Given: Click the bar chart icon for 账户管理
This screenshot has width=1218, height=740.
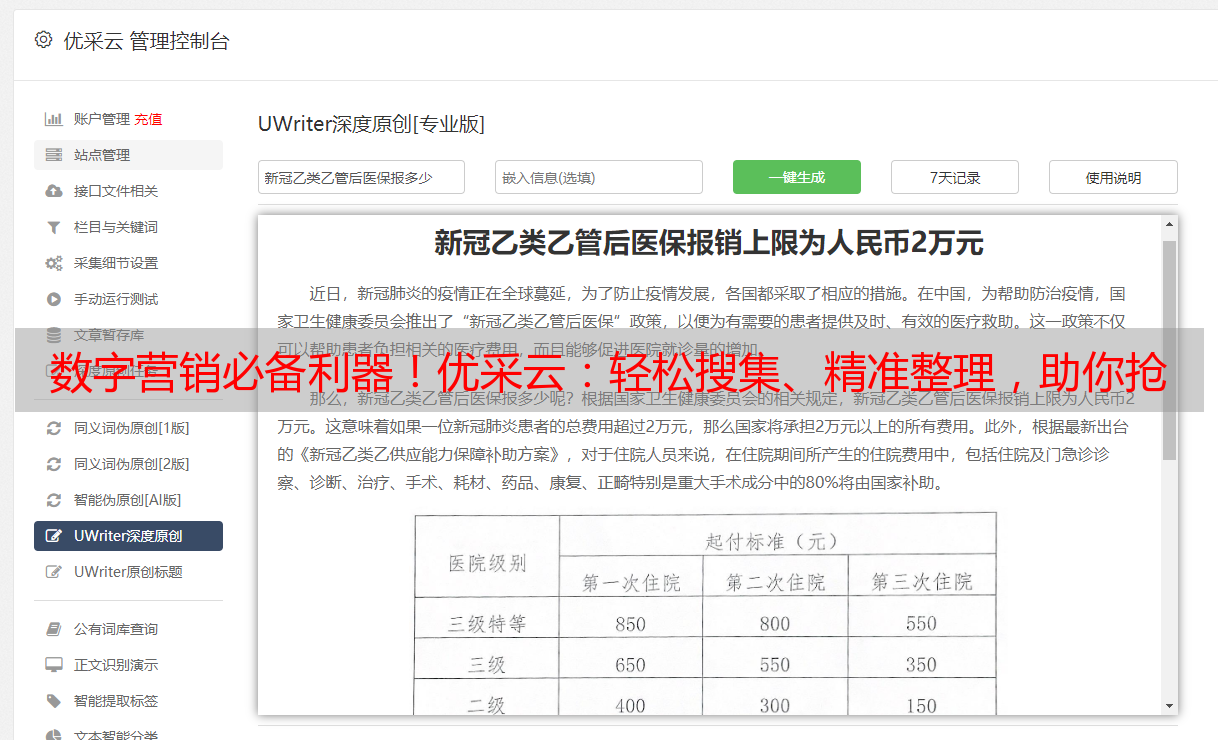Looking at the screenshot, I should [54, 119].
